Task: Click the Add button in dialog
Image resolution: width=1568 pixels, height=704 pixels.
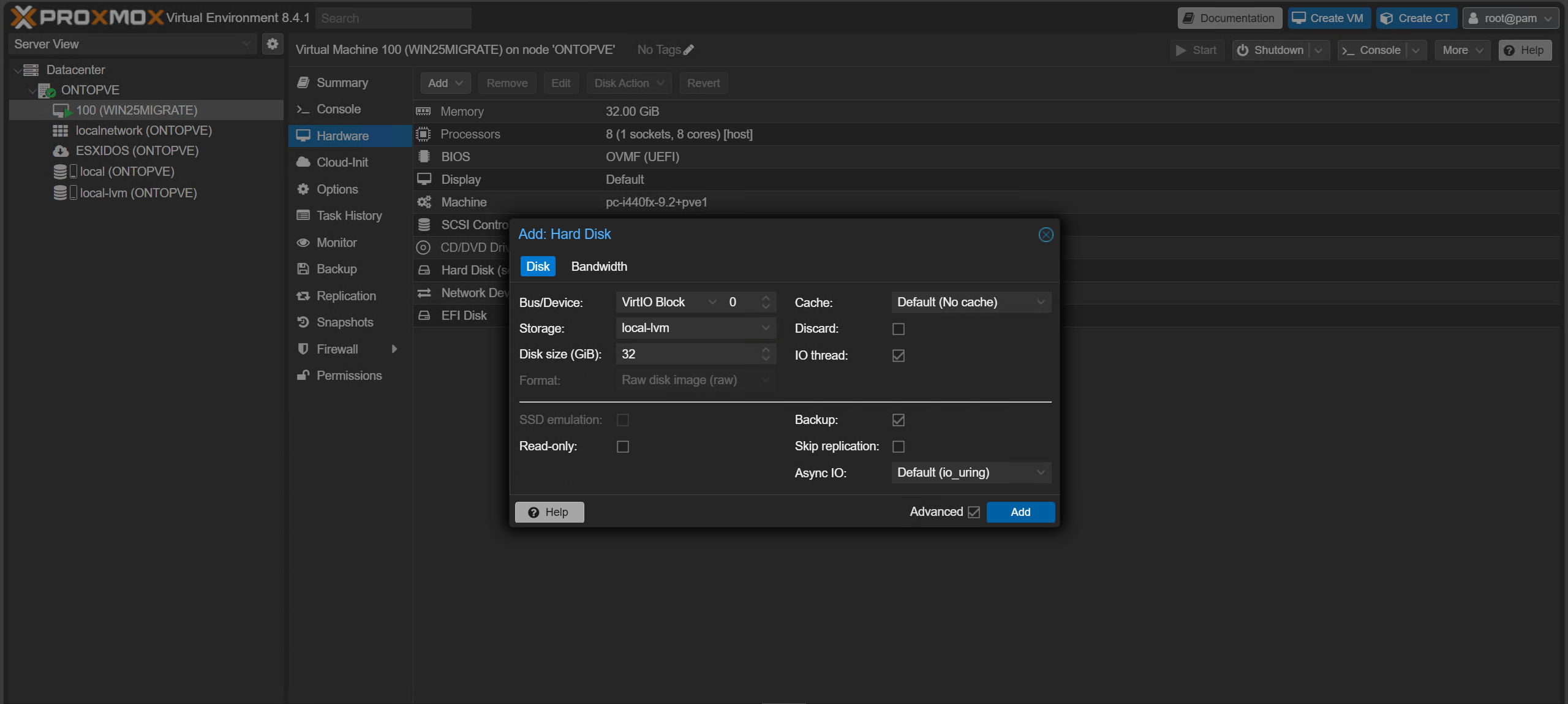Action: point(1020,512)
